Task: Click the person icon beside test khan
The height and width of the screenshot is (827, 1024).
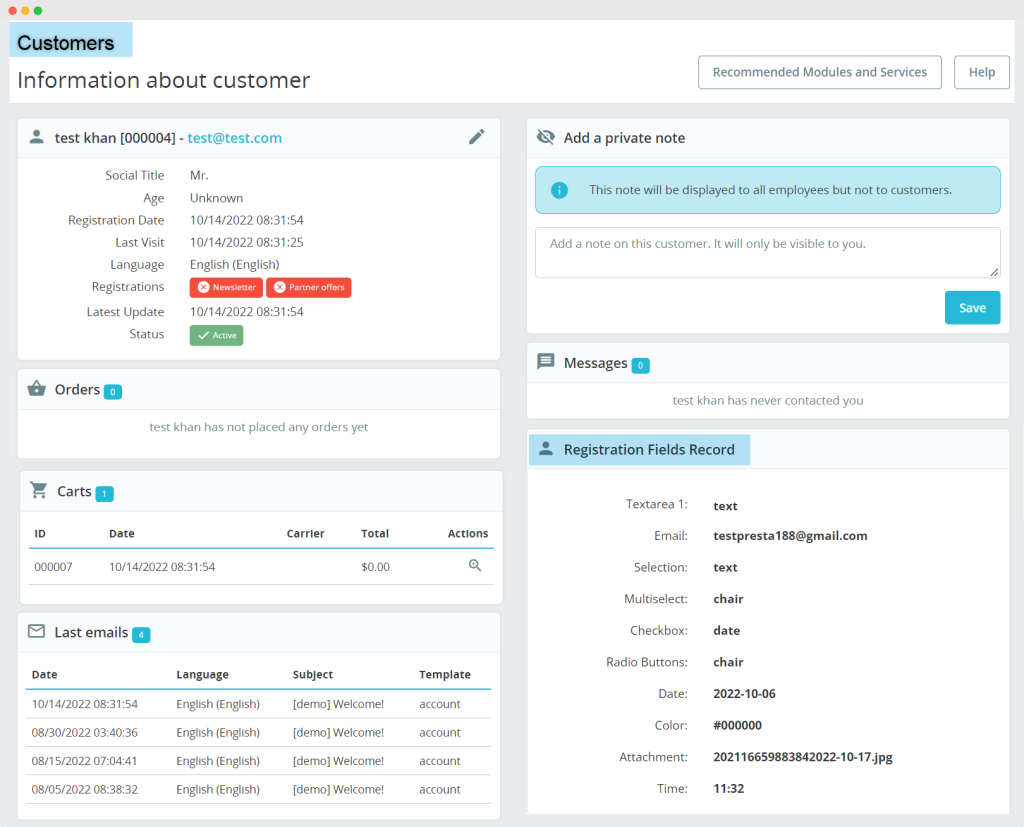Action: 37,138
